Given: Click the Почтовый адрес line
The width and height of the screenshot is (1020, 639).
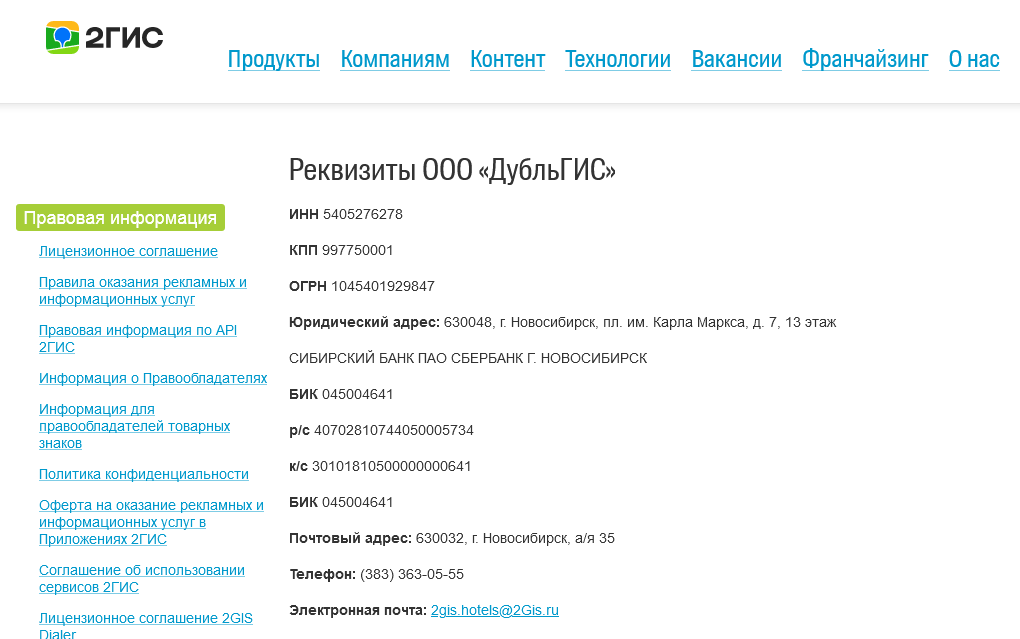Looking at the screenshot, I should 451,538.
